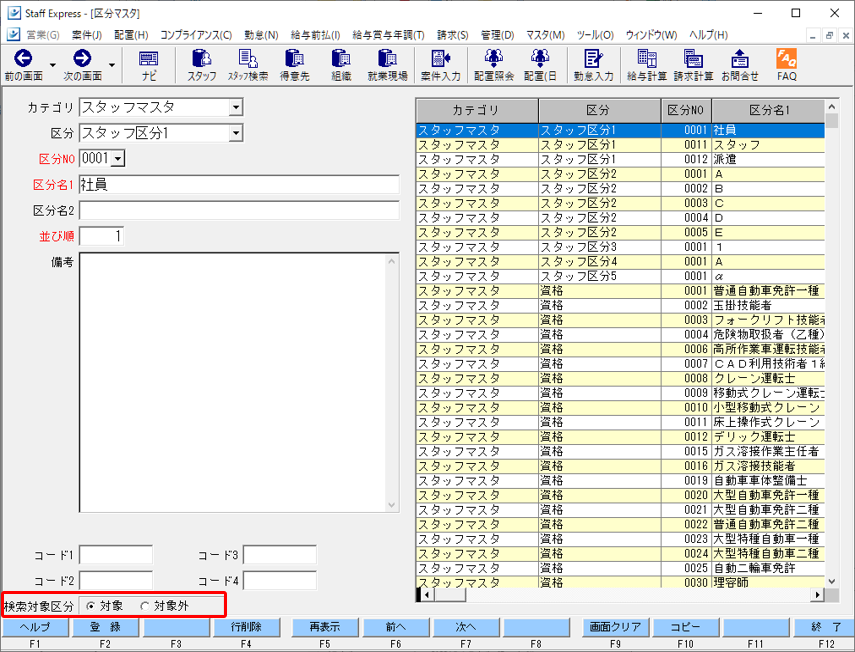
Task: Click into the 備考 text area
Action: [239, 382]
